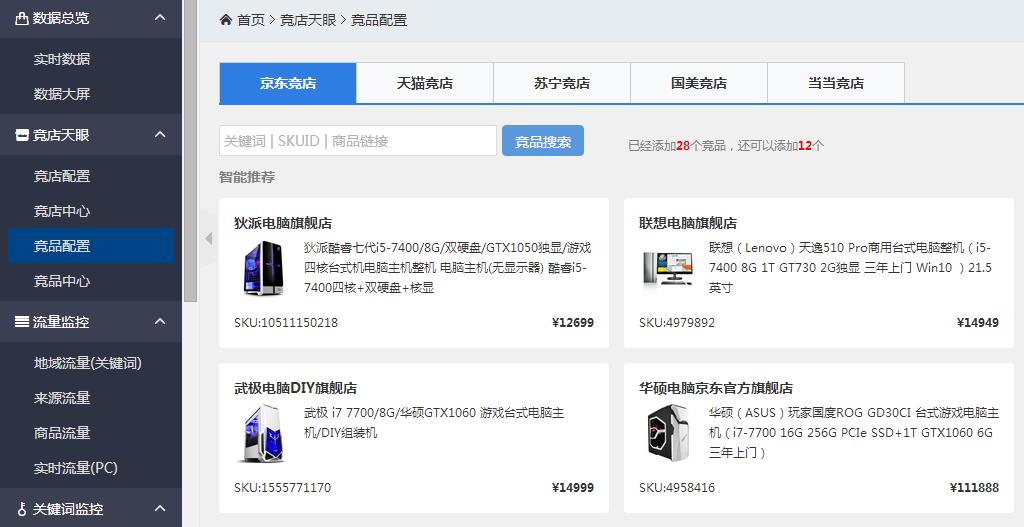Open 狄派电脑旗舰店 store name

point(283,223)
